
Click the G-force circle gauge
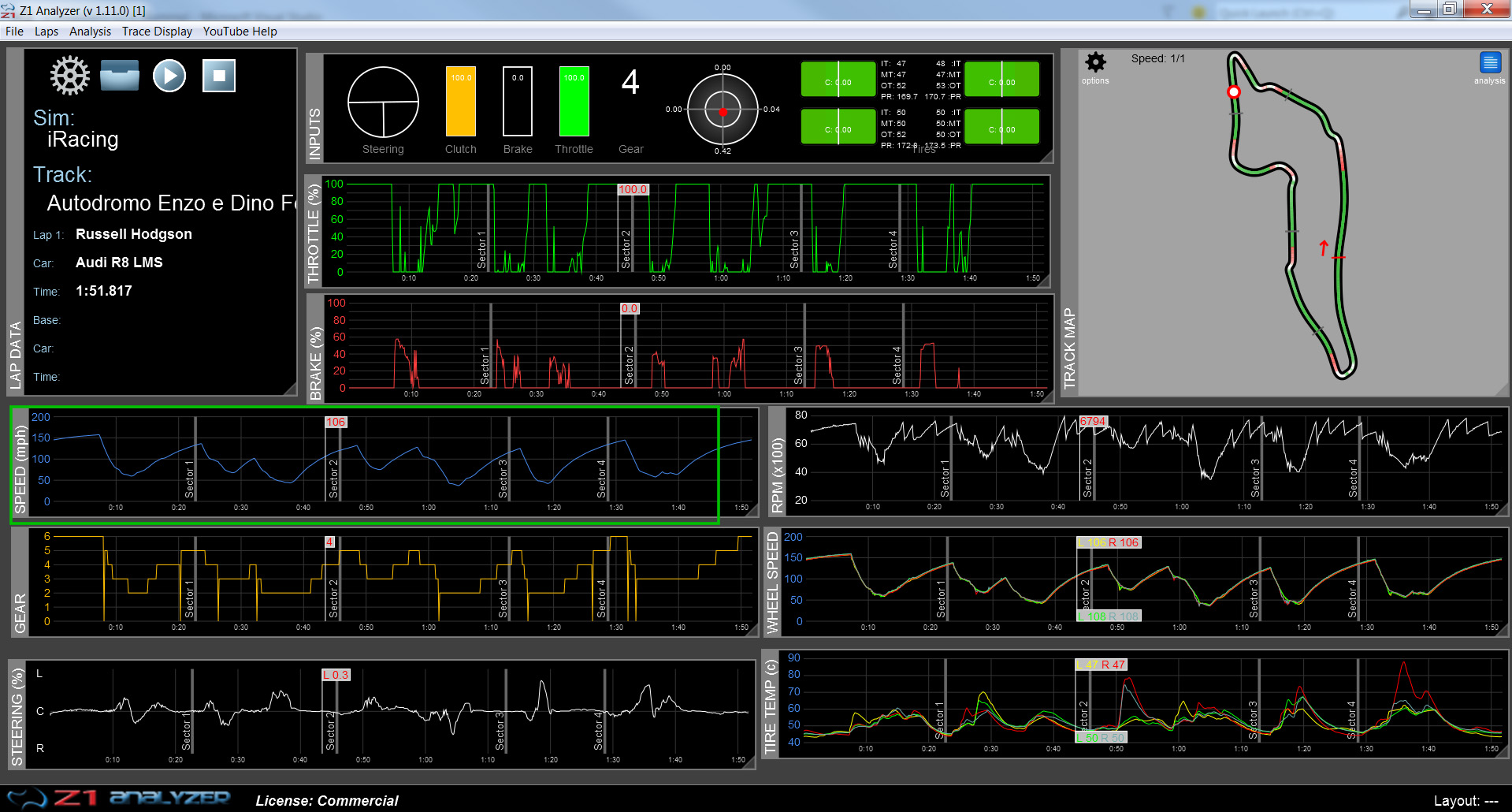click(x=723, y=111)
